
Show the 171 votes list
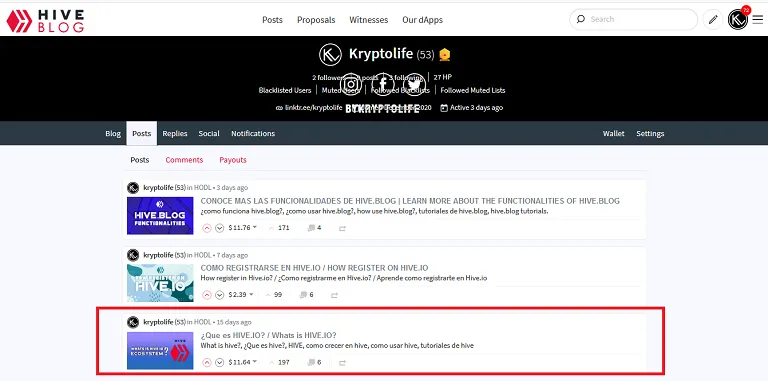click(279, 228)
